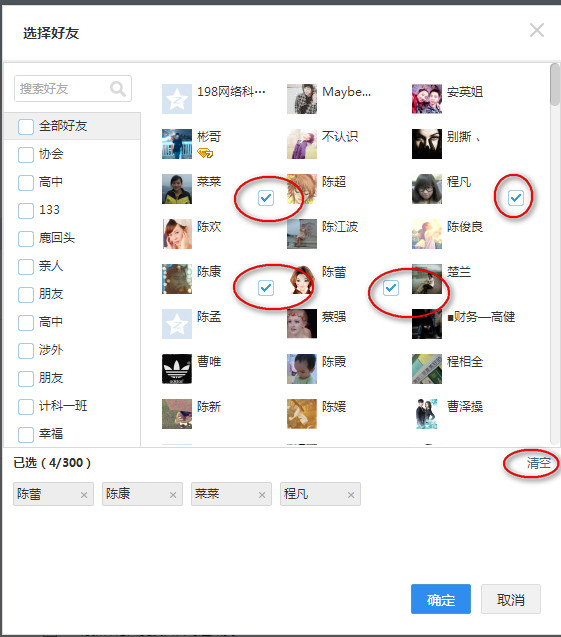
Task: Remove 陈蕾 from selected list
Action: (x=84, y=495)
